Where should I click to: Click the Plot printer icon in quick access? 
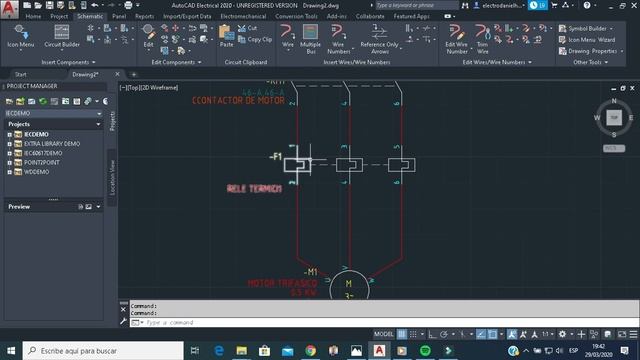click(x=128, y=5)
